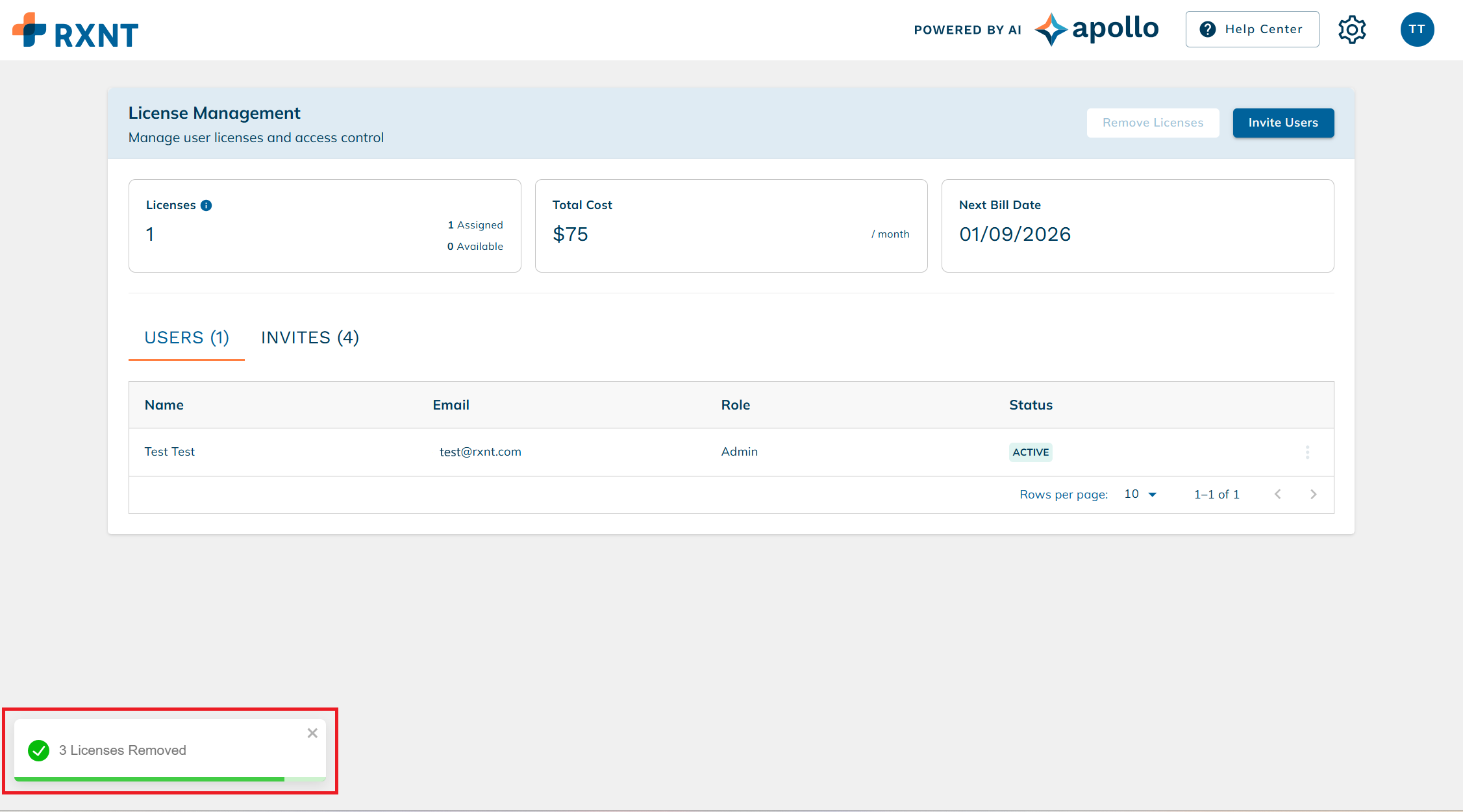Click the Licenses info icon
Viewport: 1463px width, 812px height.
[x=206, y=204]
